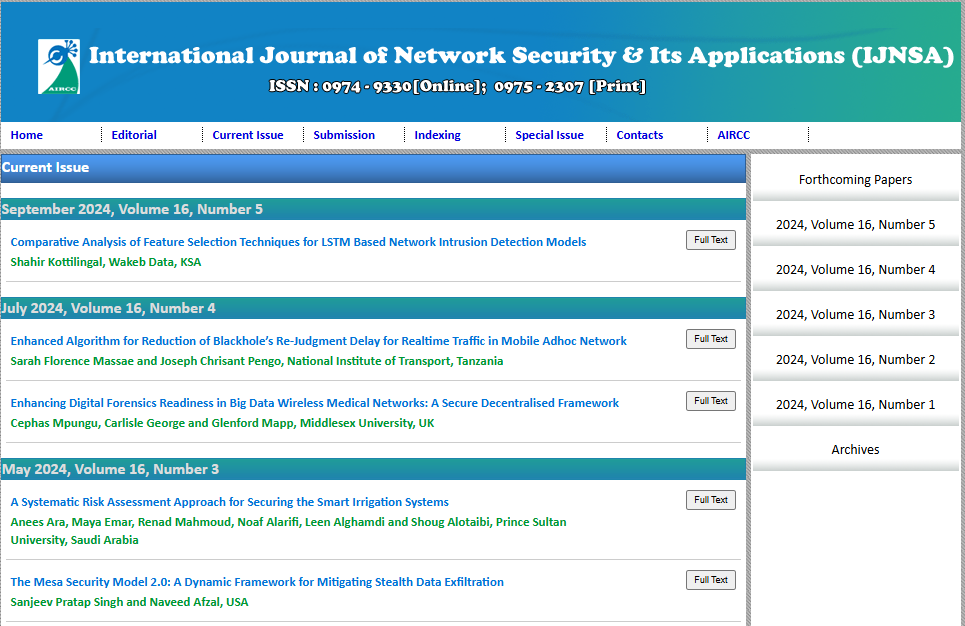Open Full Text for Blackhole's Re-Judgment Delay paper
The height and width of the screenshot is (626, 965).
pyautogui.click(x=711, y=339)
